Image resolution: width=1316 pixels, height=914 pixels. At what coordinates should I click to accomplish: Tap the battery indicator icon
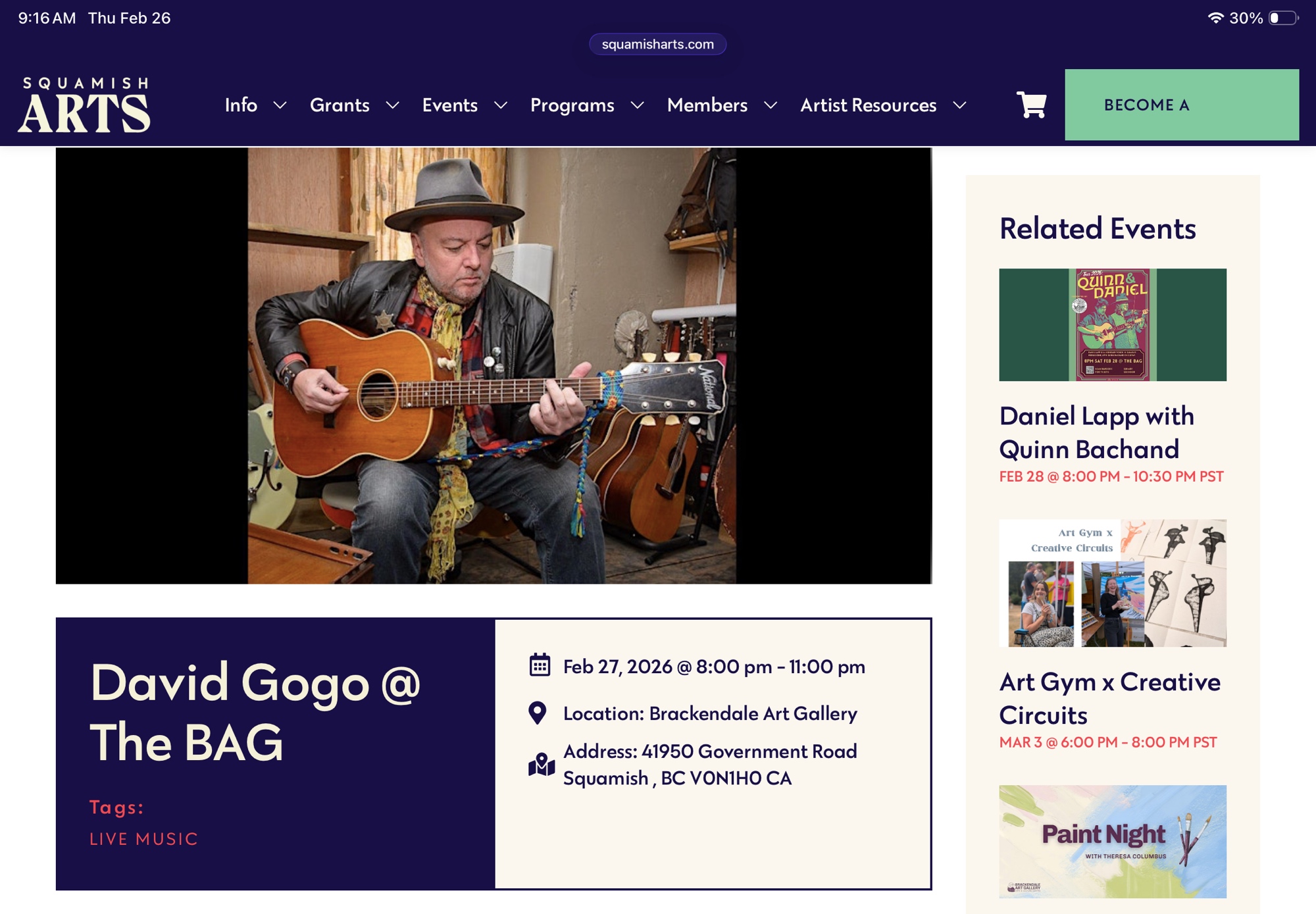(x=1283, y=18)
